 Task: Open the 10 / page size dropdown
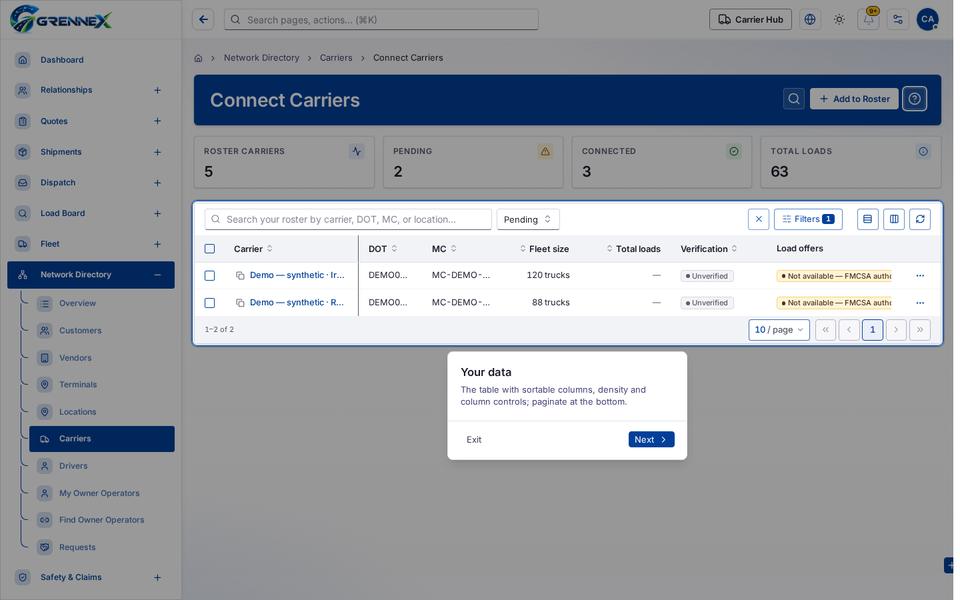779,330
